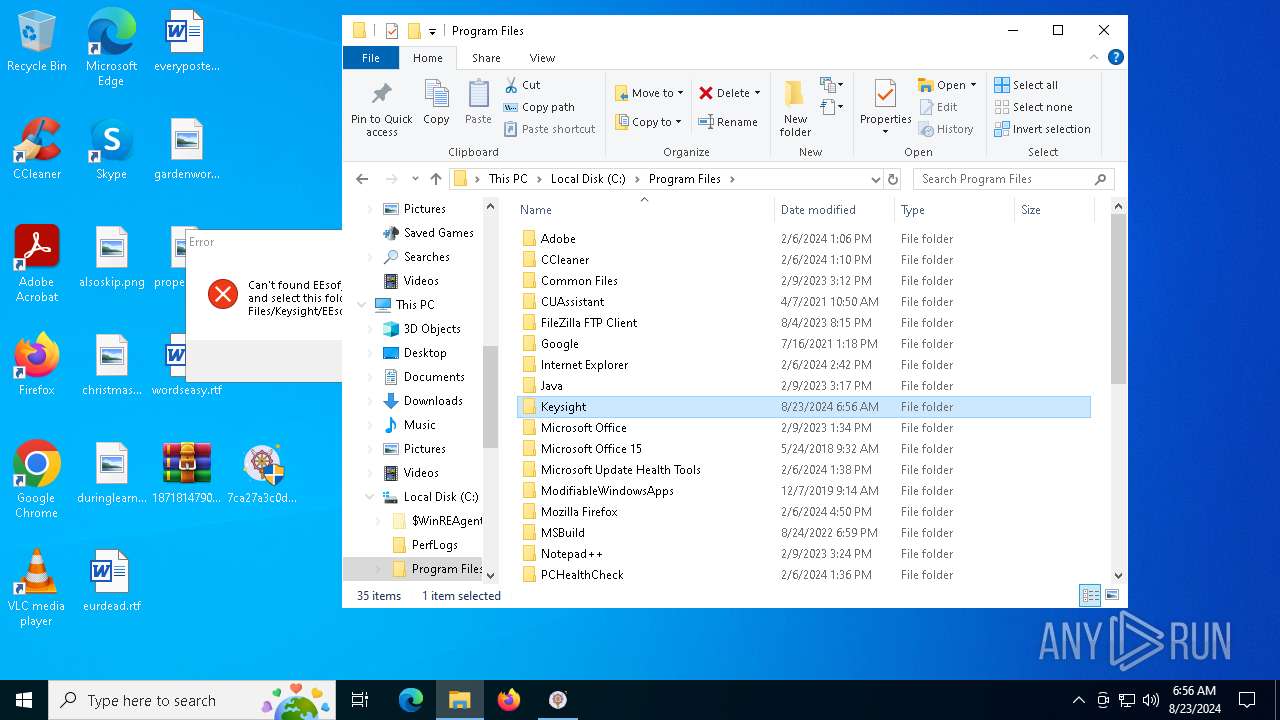Select the Keysight folder
Viewport: 1280px width, 720px height.
pyautogui.click(x=803, y=407)
